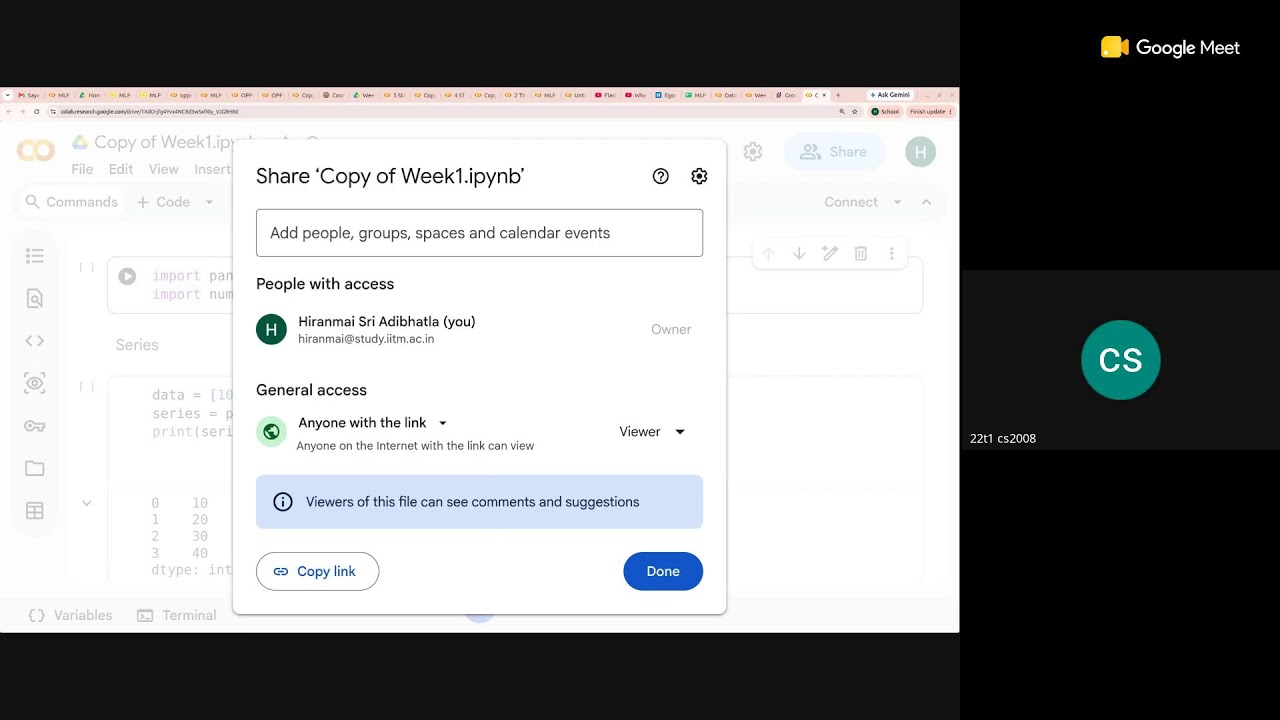Viewport: 1280px width, 720px height.
Task: Reload the page with browser refresh icon
Action: [37, 112]
